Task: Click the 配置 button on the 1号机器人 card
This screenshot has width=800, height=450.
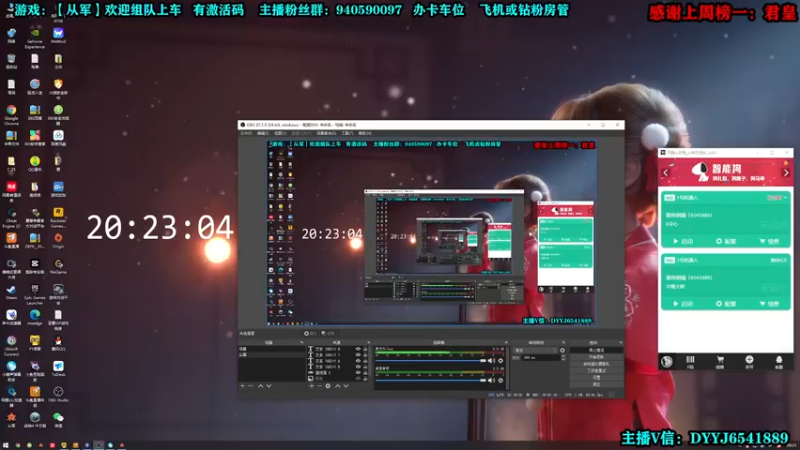Action: click(726, 241)
